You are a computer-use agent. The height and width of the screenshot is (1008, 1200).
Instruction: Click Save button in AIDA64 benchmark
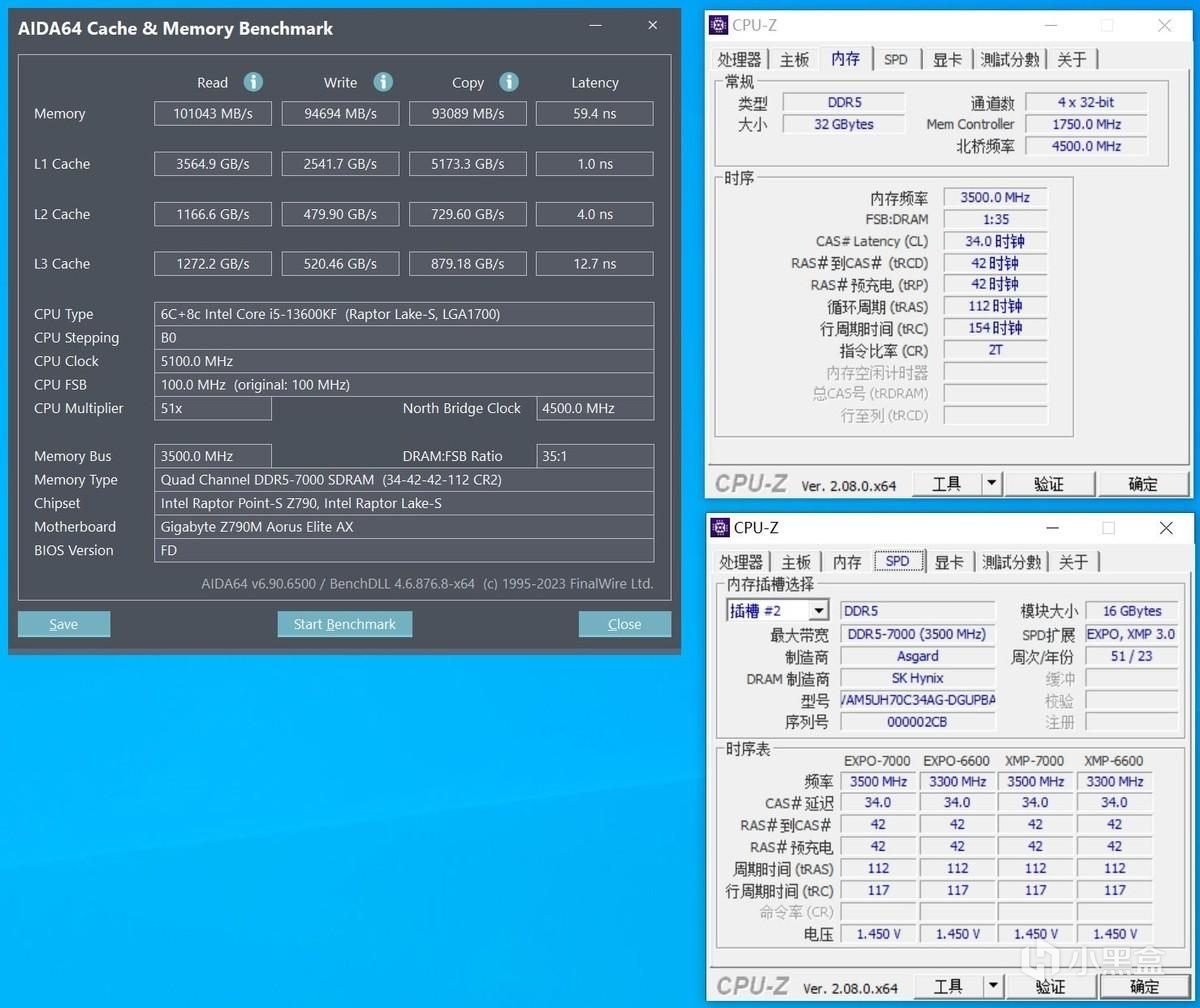(x=64, y=624)
